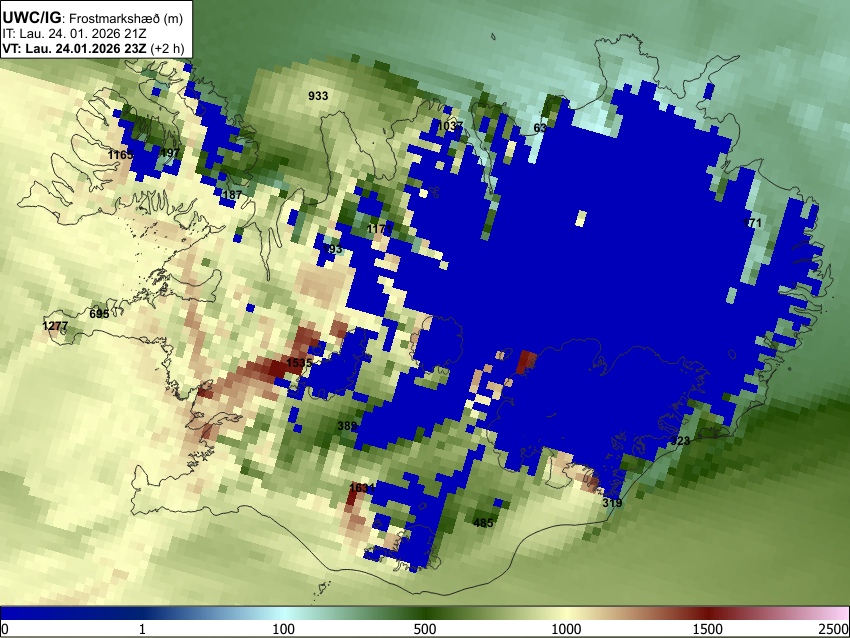The height and width of the screenshot is (638, 850).
Task: Click the 1000 tick on the color scale
Action: (x=566, y=629)
